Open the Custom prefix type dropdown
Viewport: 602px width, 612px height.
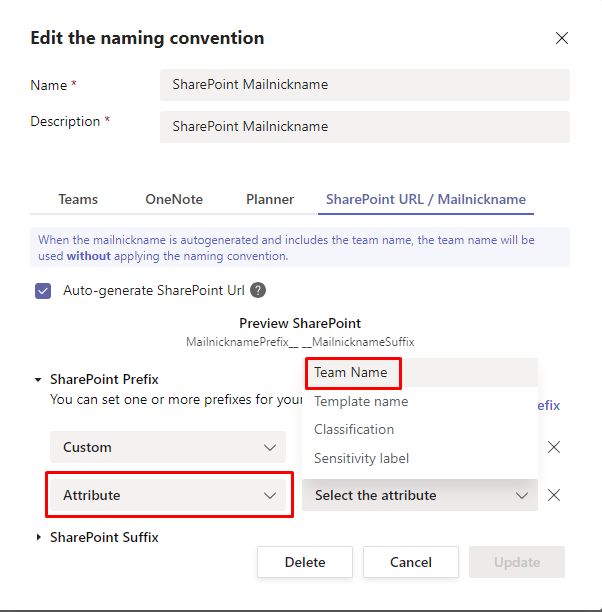[168, 447]
